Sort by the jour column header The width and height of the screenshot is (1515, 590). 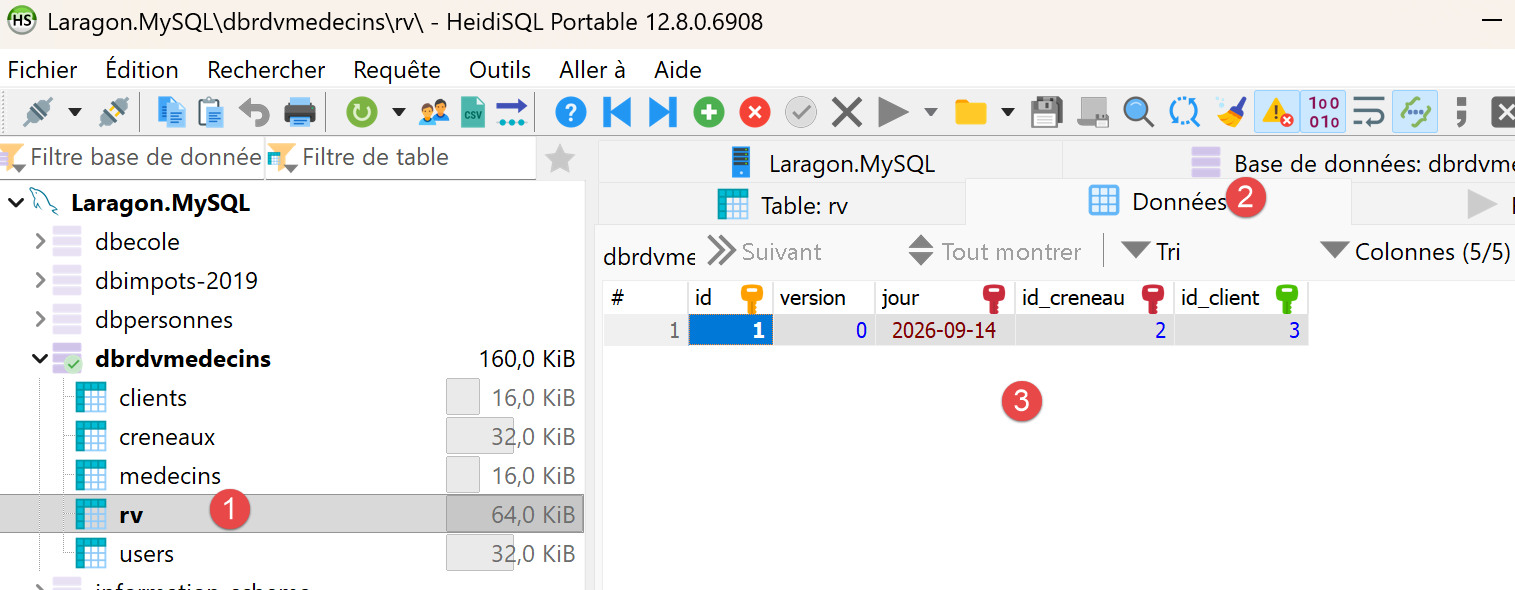pyautogui.click(x=943, y=297)
